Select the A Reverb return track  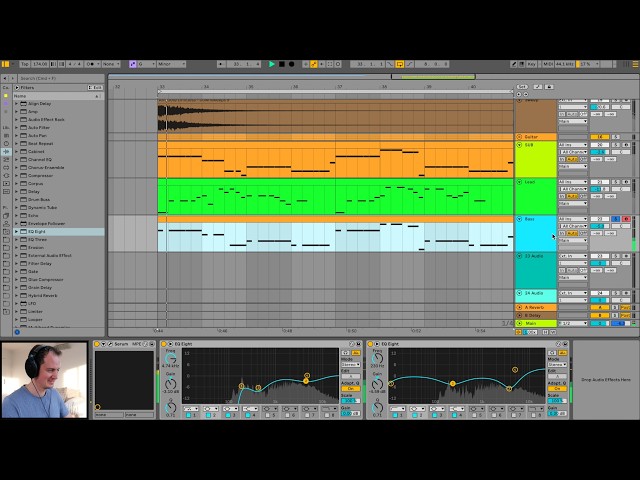click(x=536, y=307)
